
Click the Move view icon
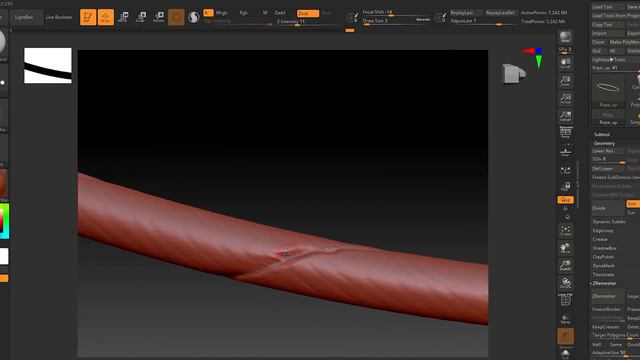tap(565, 248)
